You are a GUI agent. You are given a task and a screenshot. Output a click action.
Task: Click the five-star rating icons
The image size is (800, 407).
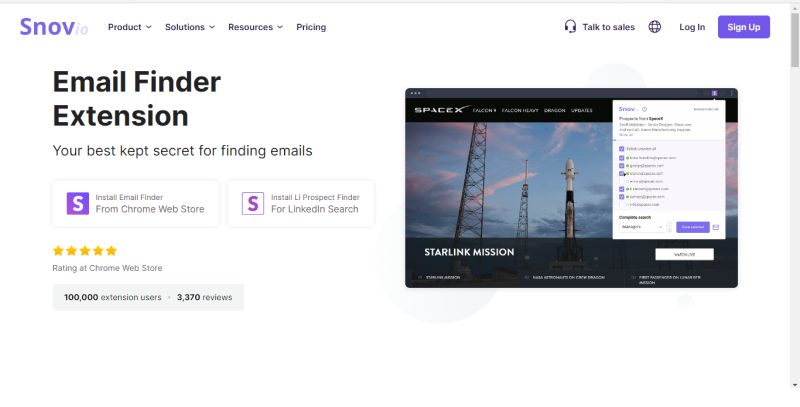click(x=85, y=250)
